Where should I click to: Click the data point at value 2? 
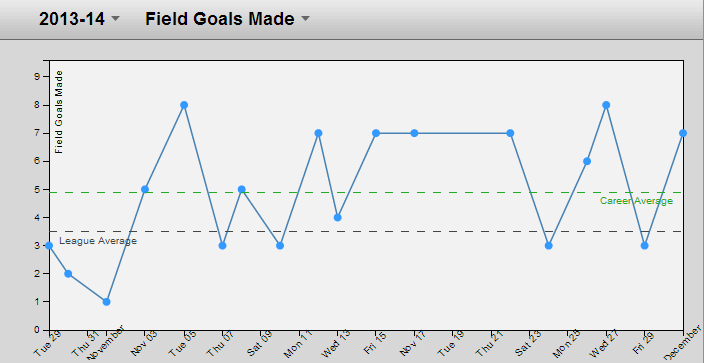point(68,274)
